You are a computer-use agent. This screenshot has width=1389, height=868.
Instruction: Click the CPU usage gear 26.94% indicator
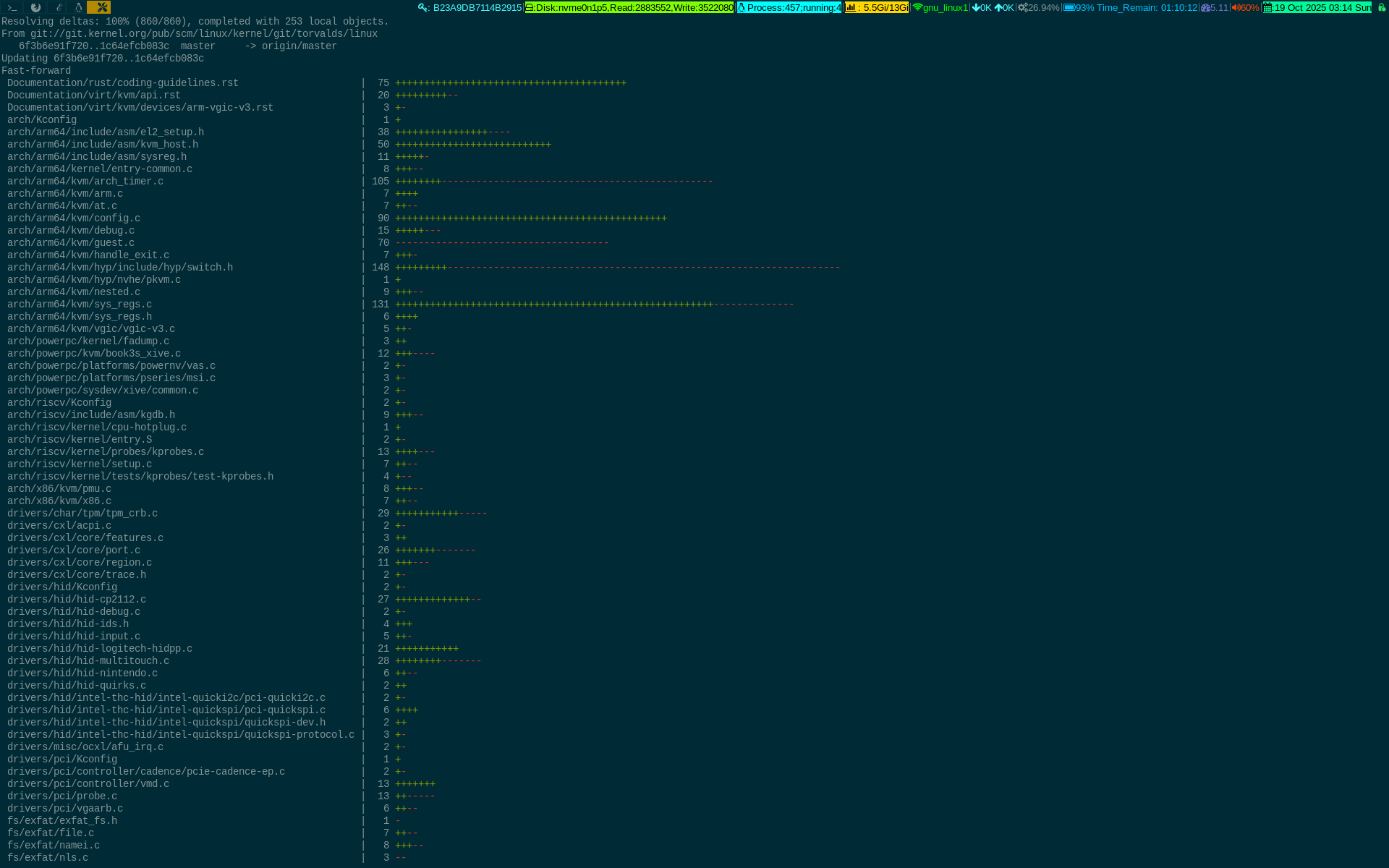(x=1037, y=7)
